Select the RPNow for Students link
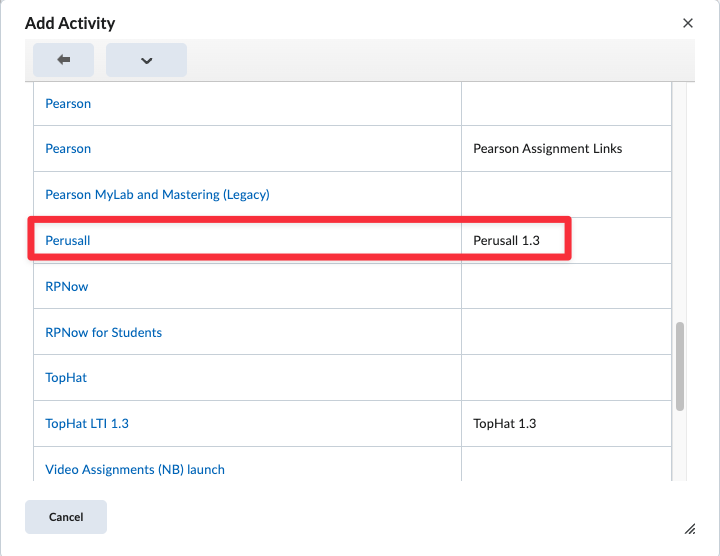720x556 pixels. tap(103, 332)
